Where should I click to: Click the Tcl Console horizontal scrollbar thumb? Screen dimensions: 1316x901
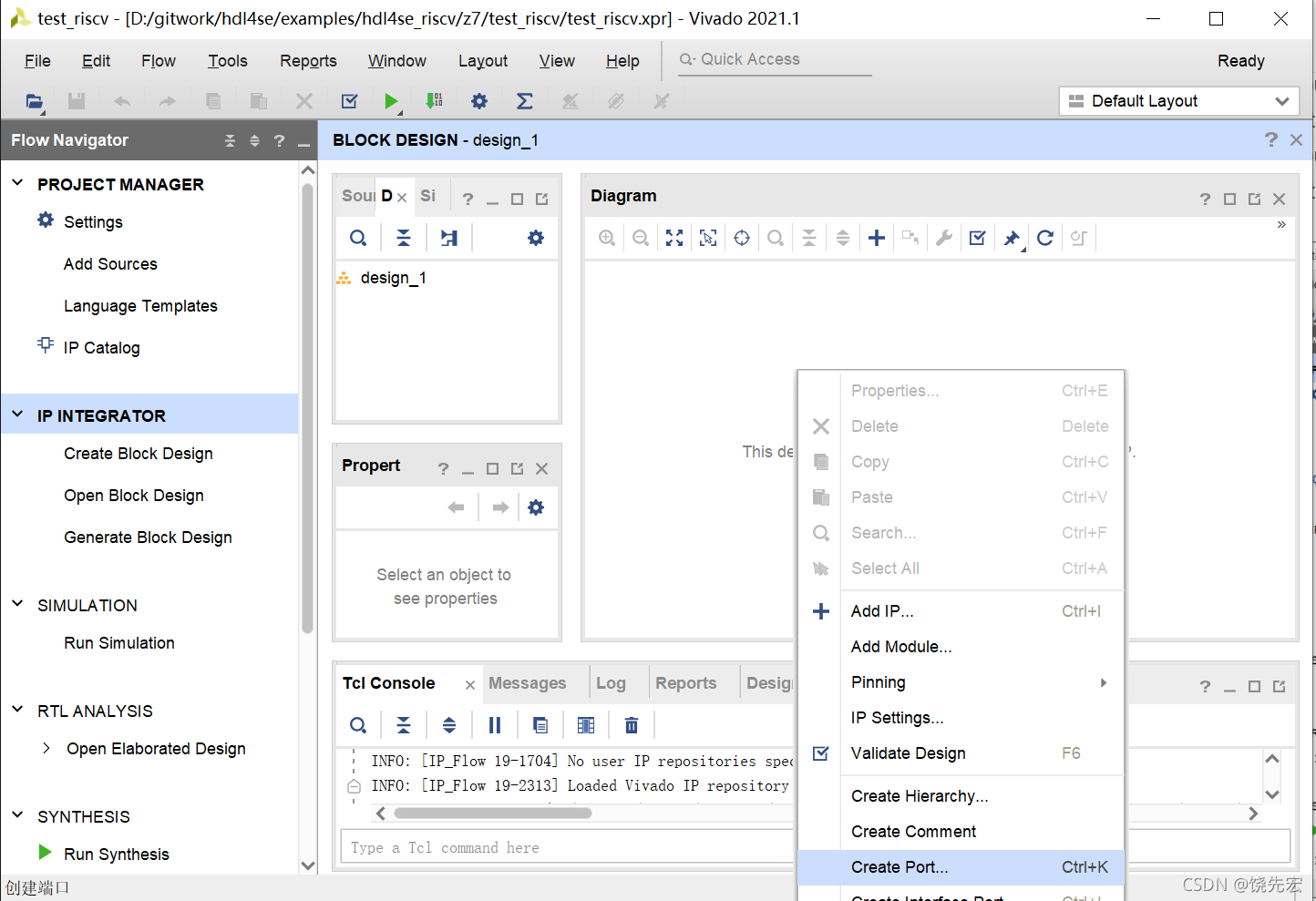pyautogui.click(x=493, y=814)
